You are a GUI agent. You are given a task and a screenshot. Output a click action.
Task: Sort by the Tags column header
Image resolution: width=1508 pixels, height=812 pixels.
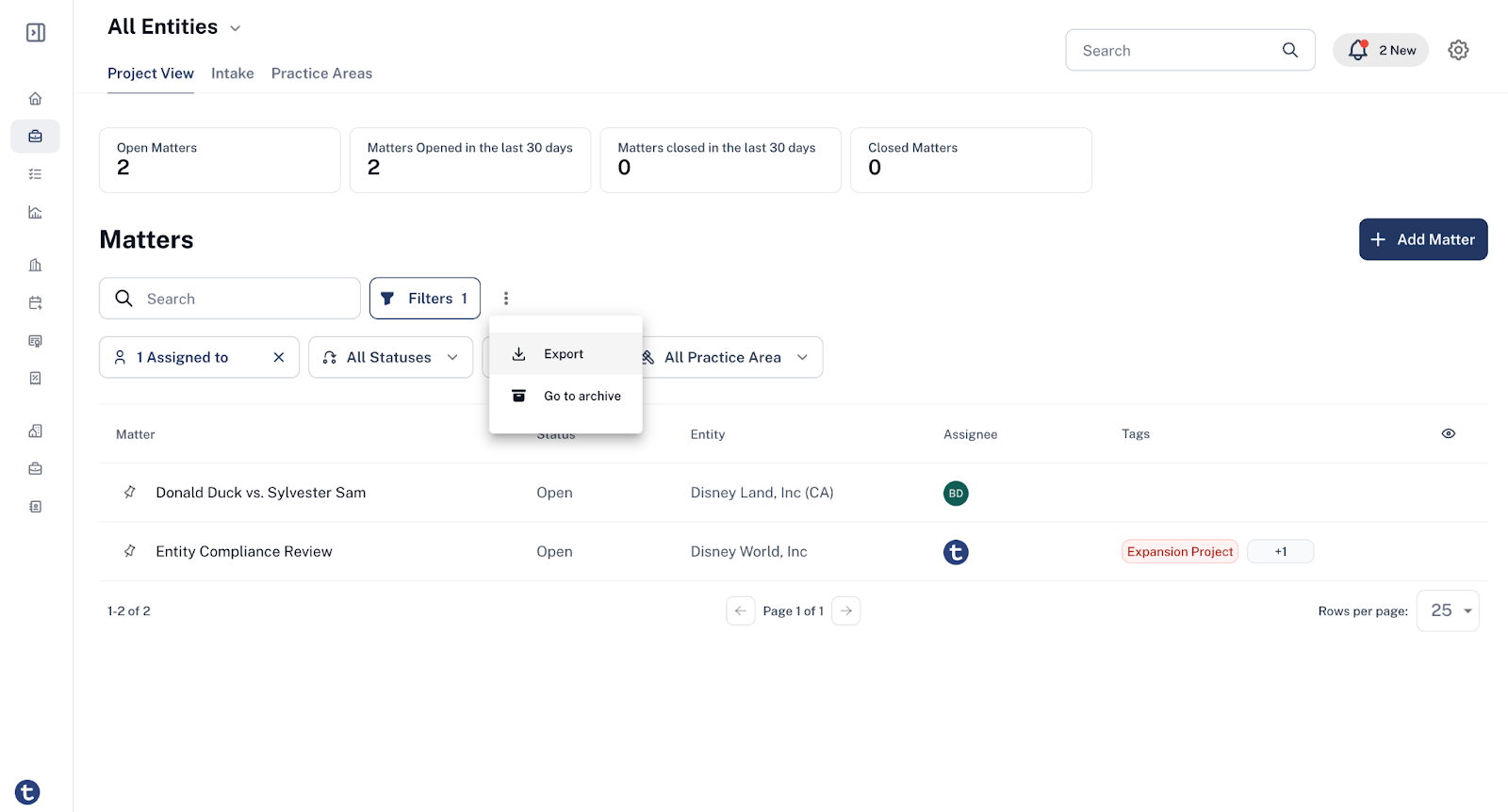point(1136,434)
